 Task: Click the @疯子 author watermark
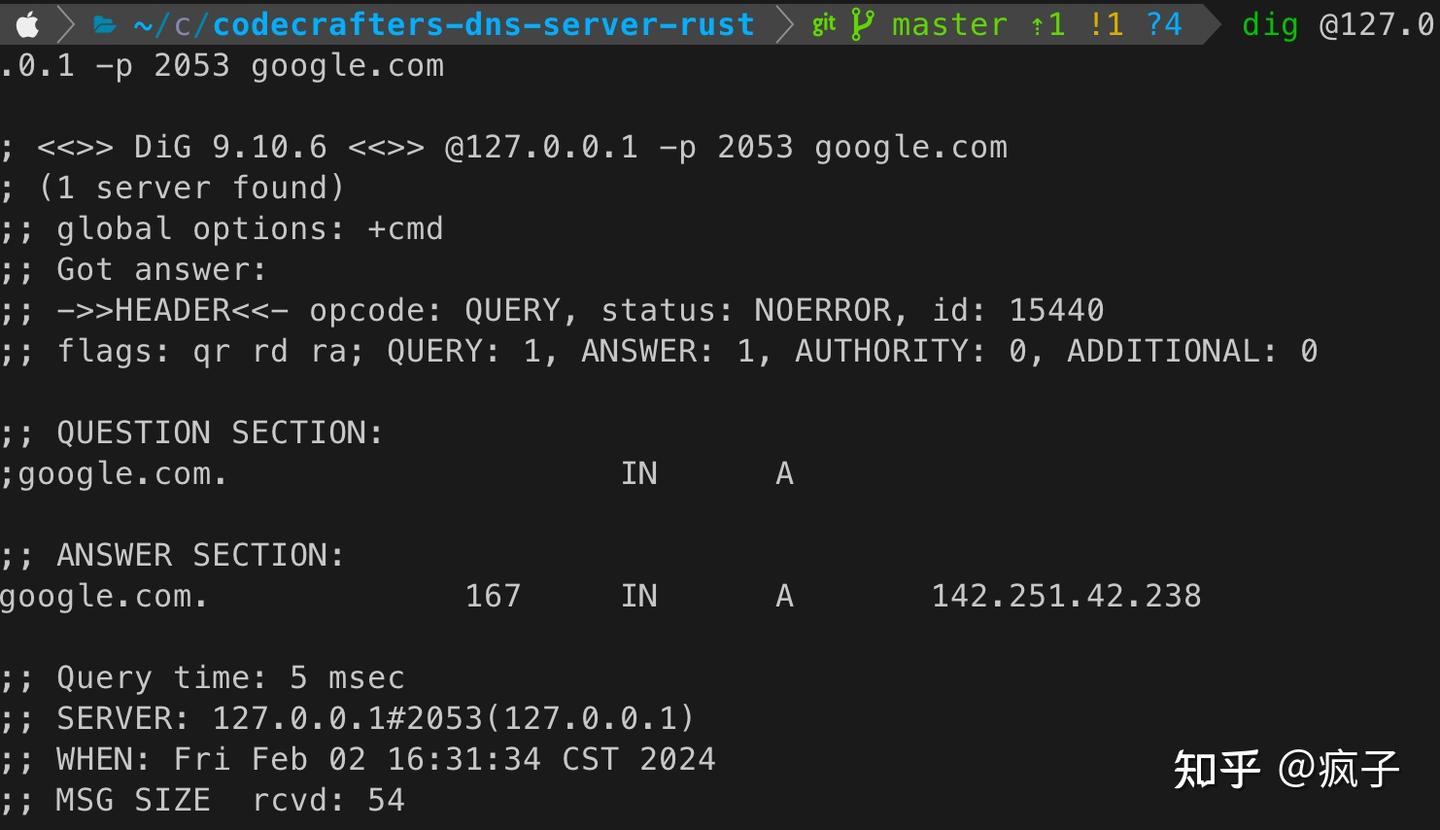tap(1338, 768)
